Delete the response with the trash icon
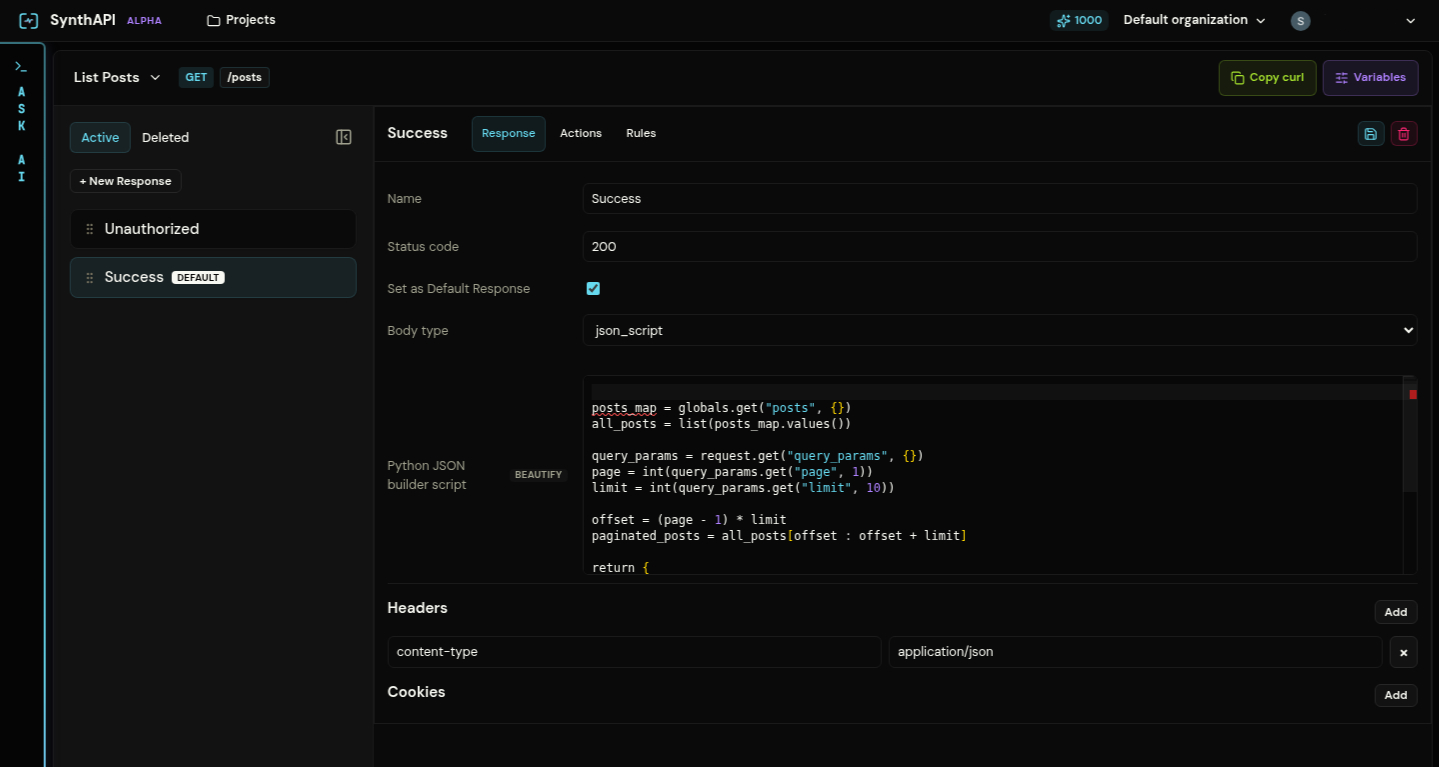The height and width of the screenshot is (767, 1439). 1404,134
